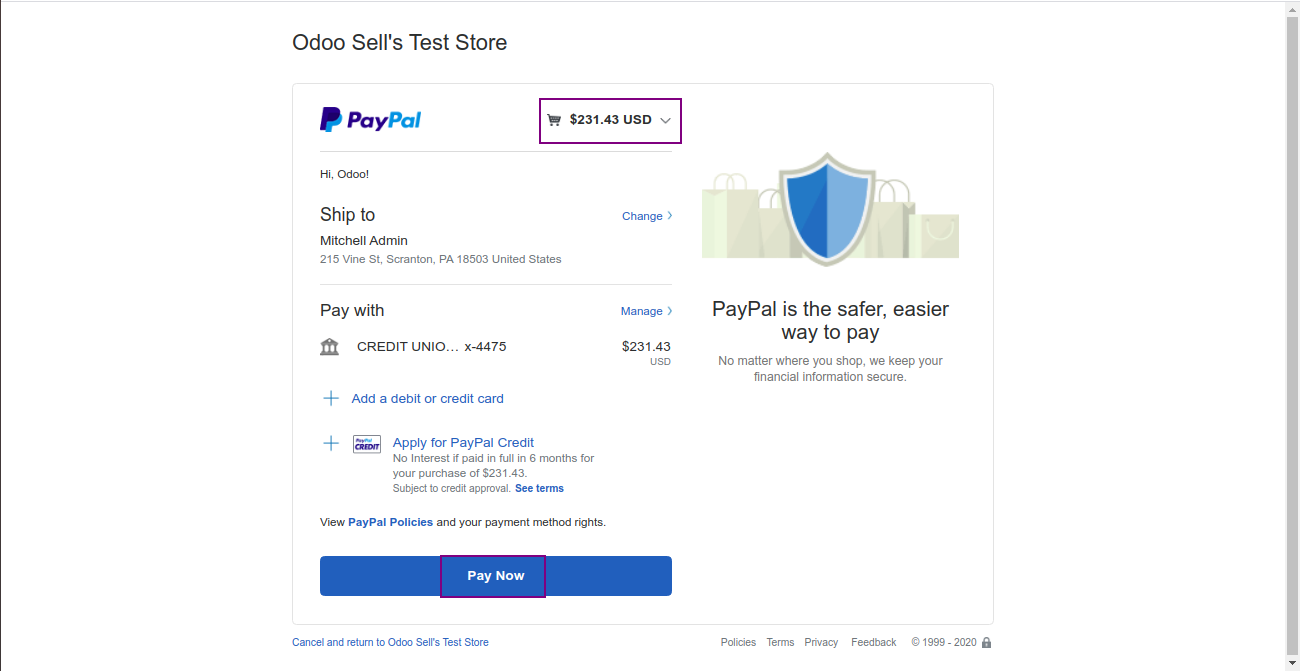Click the Pay with heading
This screenshot has width=1300, height=671.
(352, 310)
